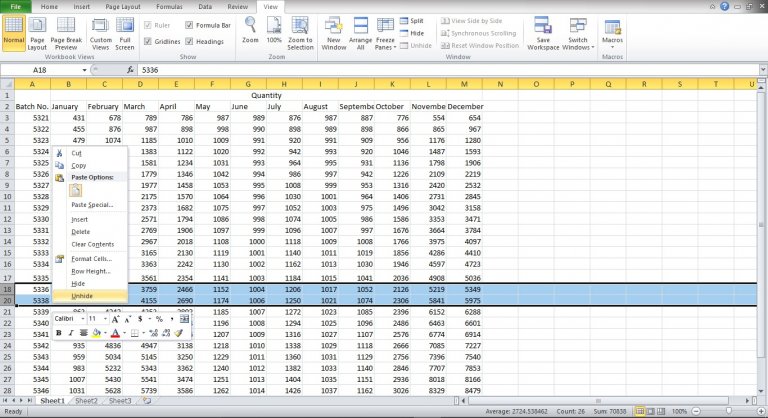Image resolution: width=768 pixels, height=418 pixels.
Task: Switch to the Page Layout ribbon tab
Action: pos(122,6)
